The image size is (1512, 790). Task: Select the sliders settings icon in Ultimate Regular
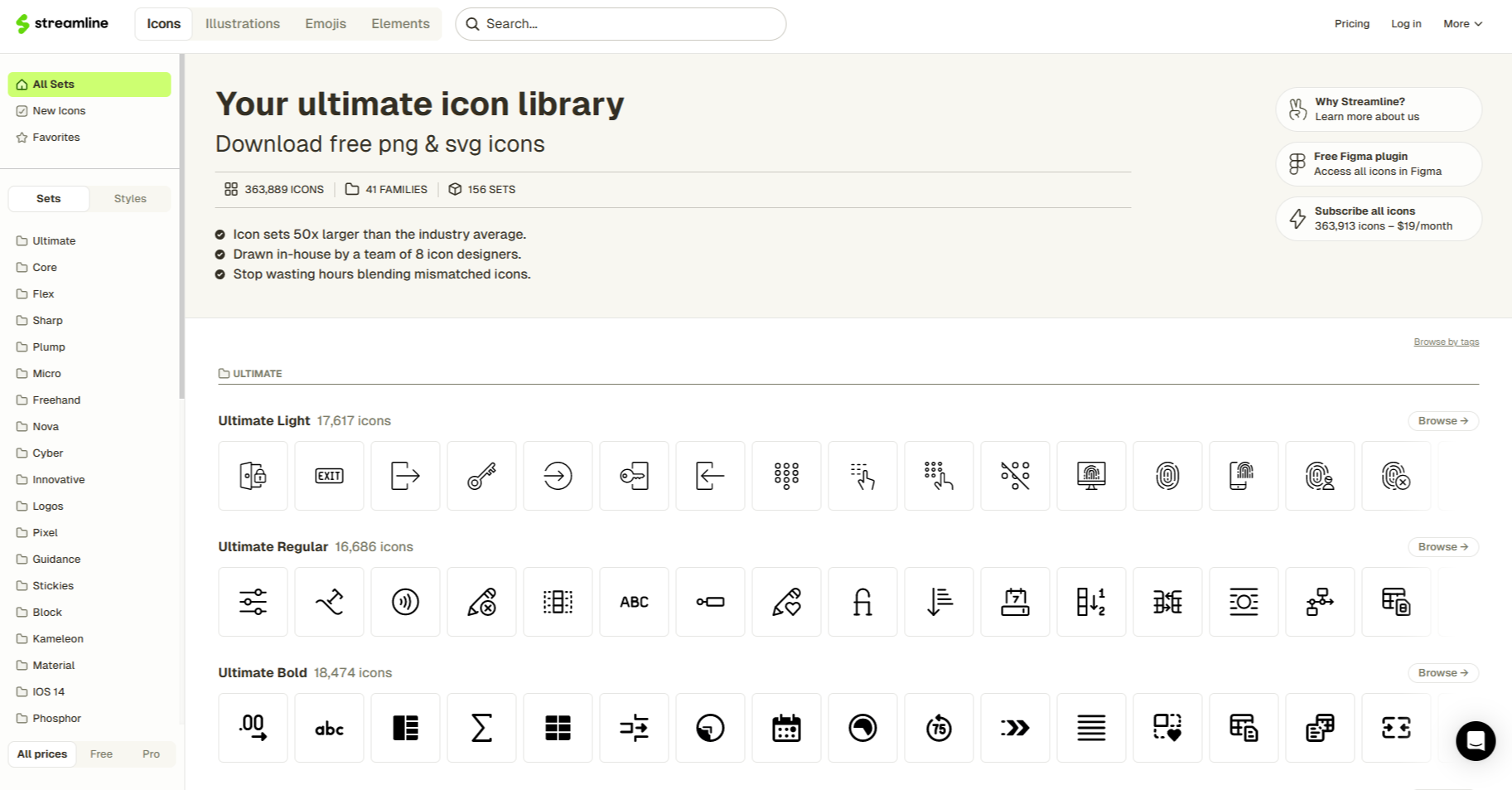253,602
